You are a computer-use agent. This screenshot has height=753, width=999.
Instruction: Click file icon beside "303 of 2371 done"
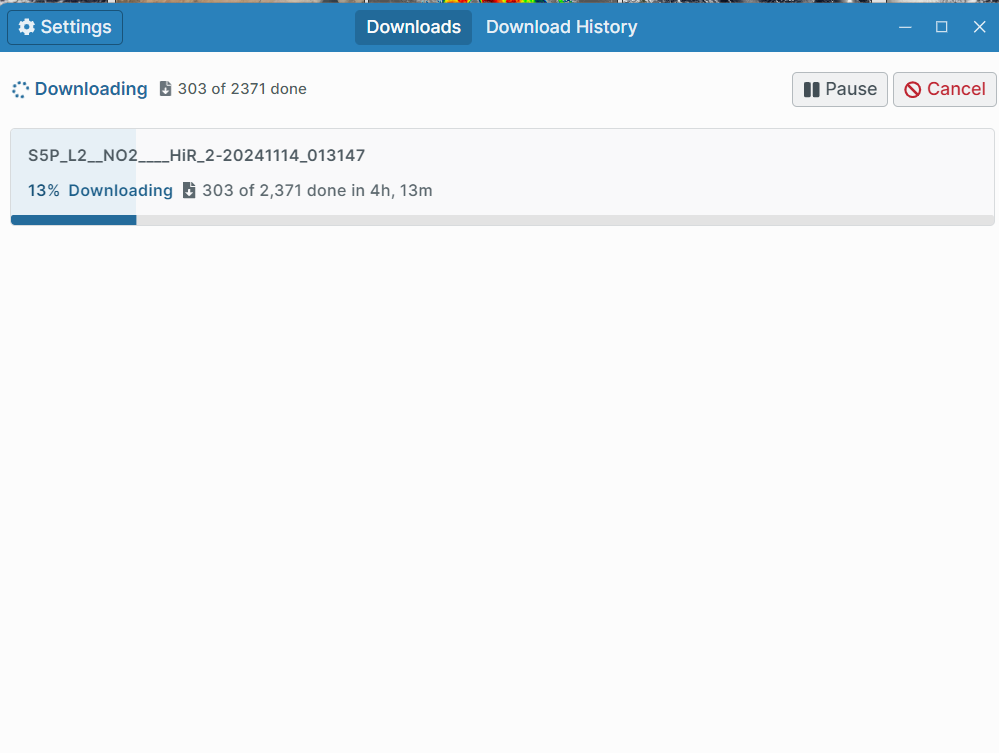[166, 89]
